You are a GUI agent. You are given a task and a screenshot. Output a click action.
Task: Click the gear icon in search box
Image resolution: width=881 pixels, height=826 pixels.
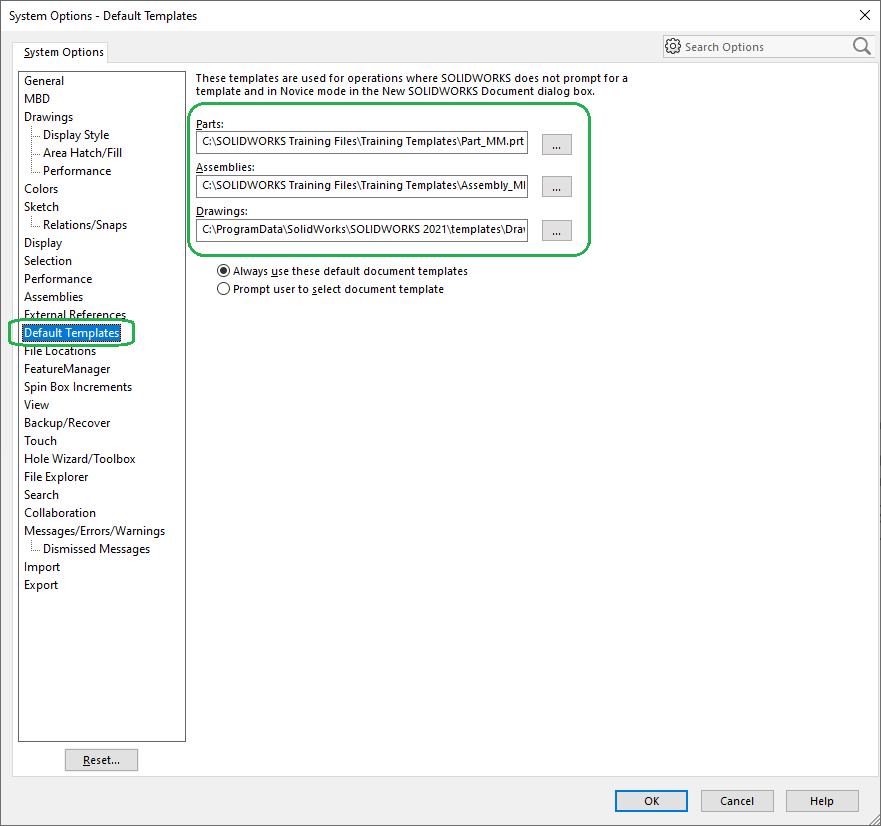tap(673, 47)
